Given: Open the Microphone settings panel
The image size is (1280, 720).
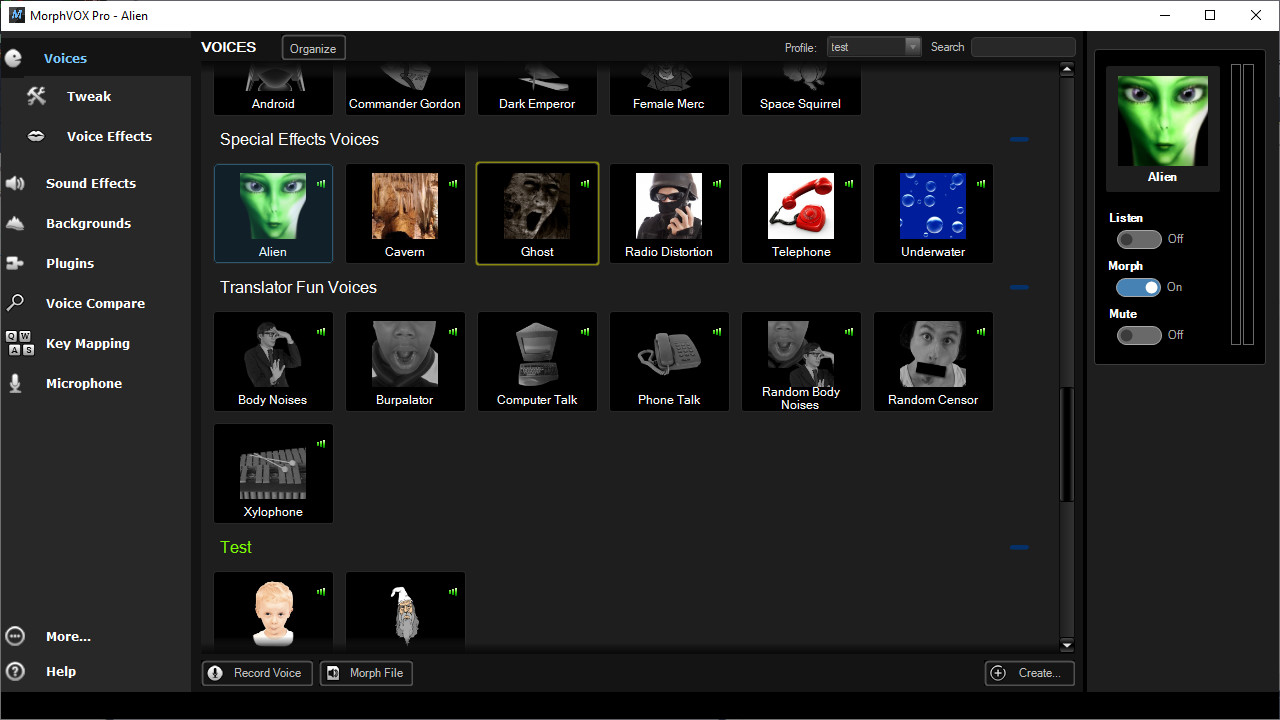Looking at the screenshot, I should (86, 383).
